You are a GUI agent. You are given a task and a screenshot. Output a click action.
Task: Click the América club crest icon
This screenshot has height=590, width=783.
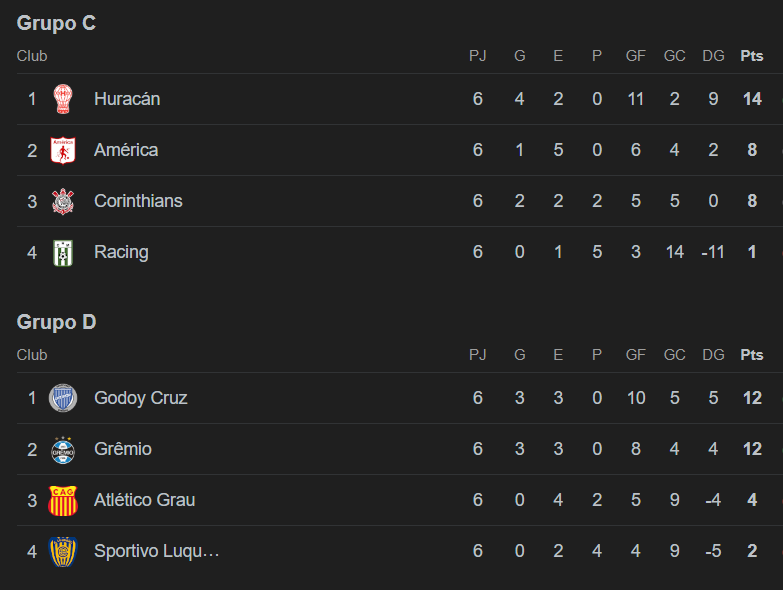pyautogui.click(x=63, y=150)
